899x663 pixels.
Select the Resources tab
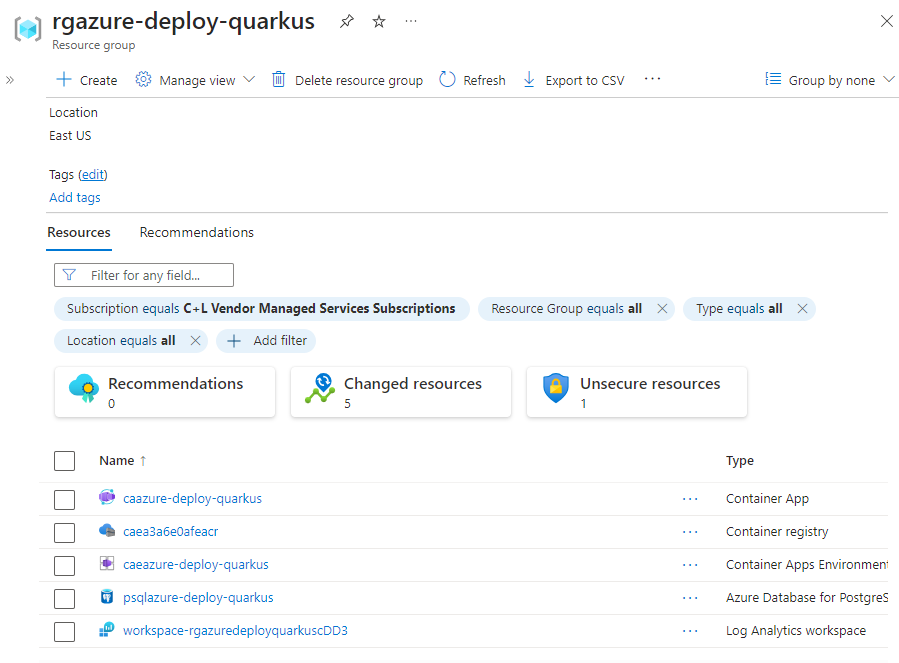coord(78,232)
